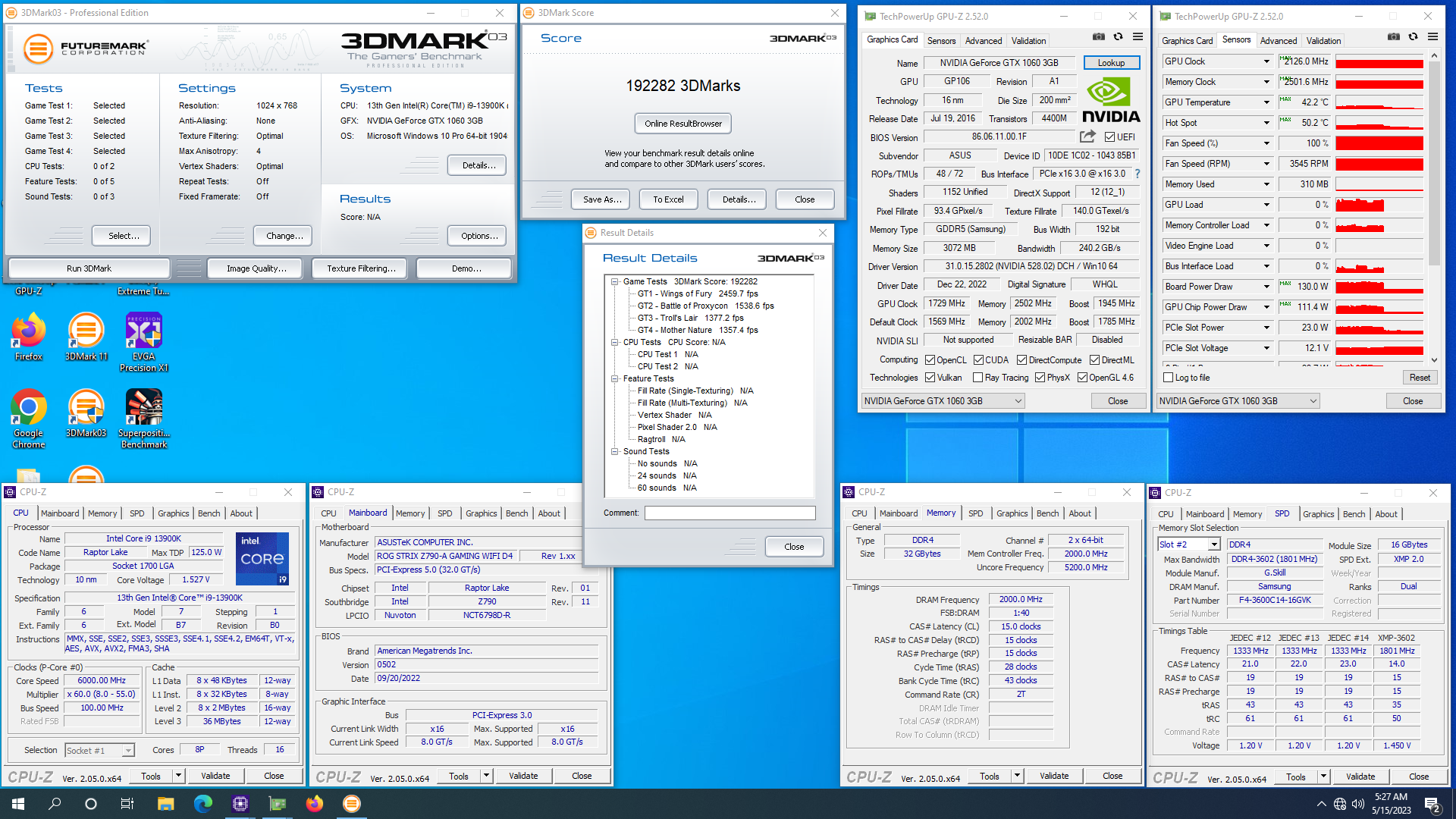Screen dimensions: 1456x819
Task: Click the Run 3DMark button
Action: click(89, 268)
